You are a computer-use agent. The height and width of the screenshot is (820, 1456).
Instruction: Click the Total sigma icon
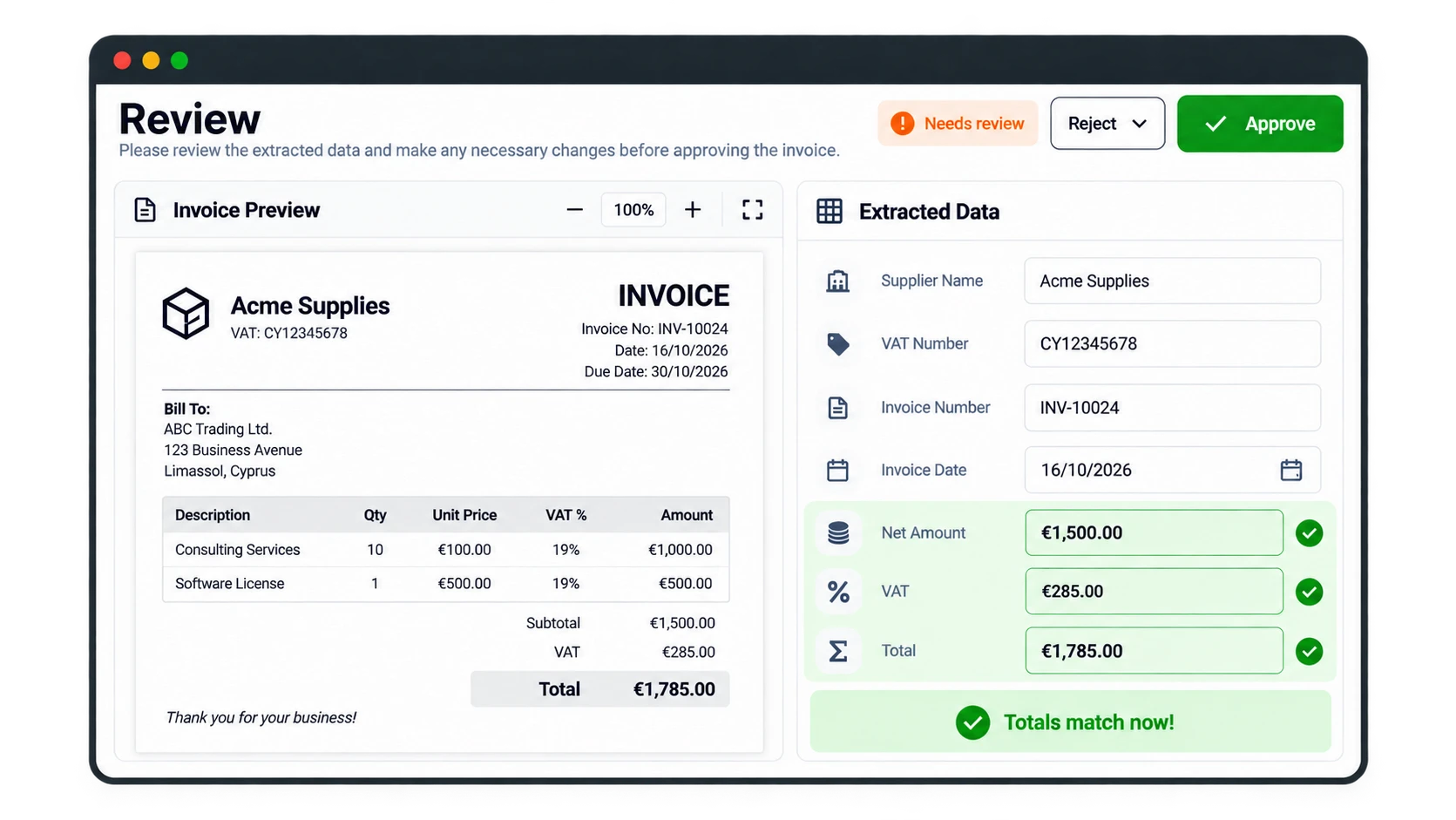838,651
